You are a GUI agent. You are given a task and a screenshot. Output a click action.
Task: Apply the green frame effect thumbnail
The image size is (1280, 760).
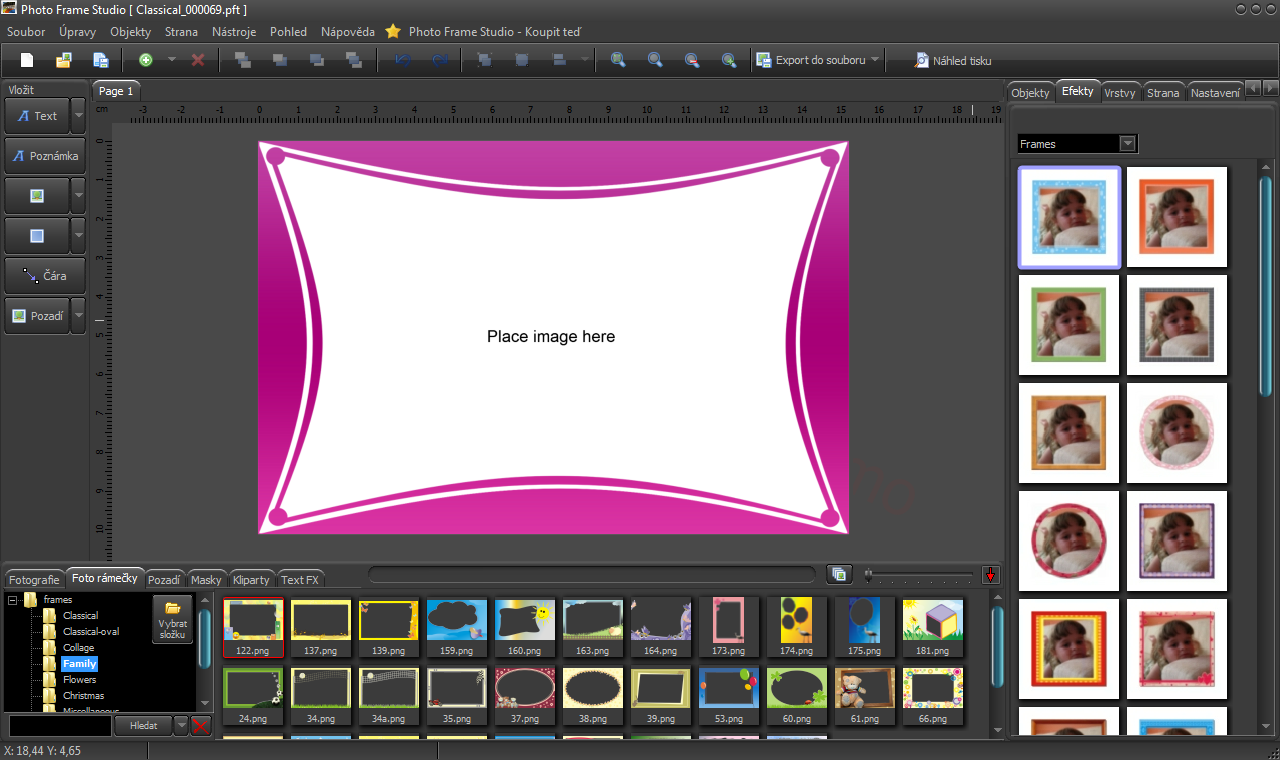[x=1069, y=325]
